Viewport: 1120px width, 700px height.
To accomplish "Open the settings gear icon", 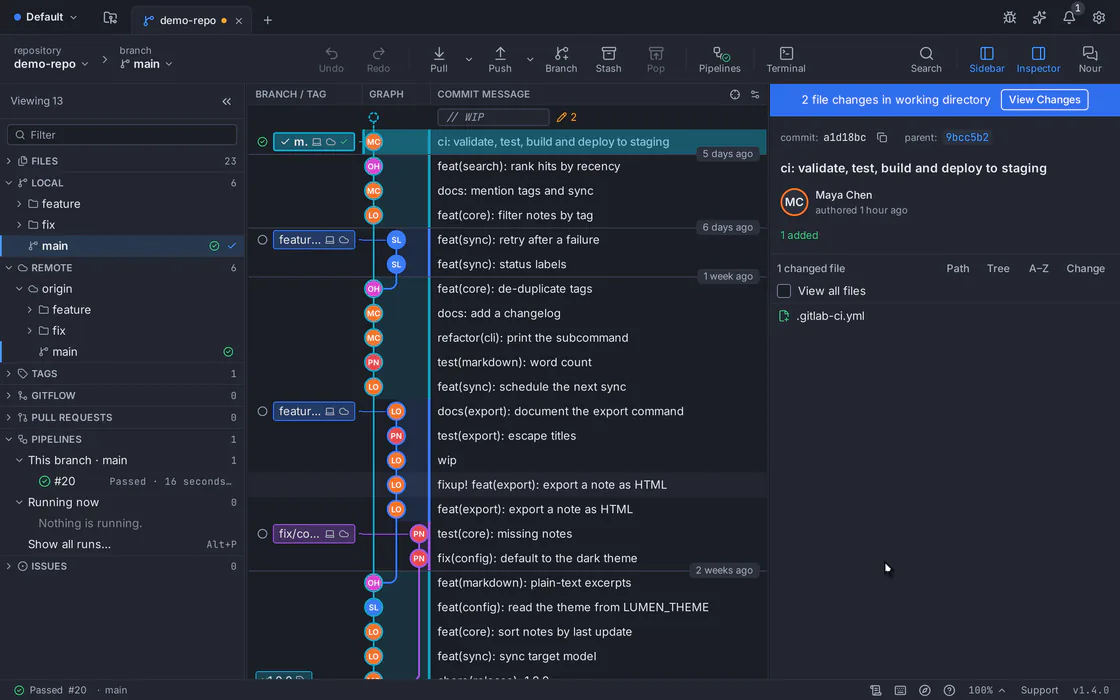I will pos(1099,18).
